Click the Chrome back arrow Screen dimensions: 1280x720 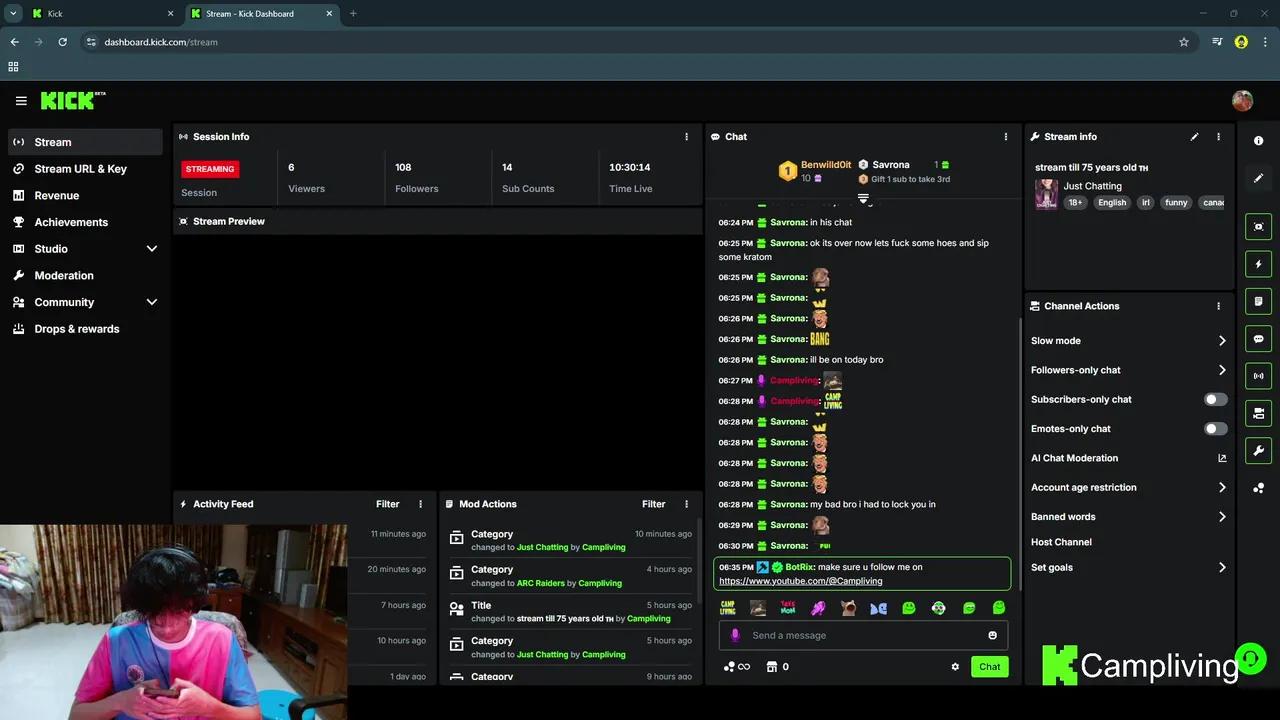coord(14,42)
